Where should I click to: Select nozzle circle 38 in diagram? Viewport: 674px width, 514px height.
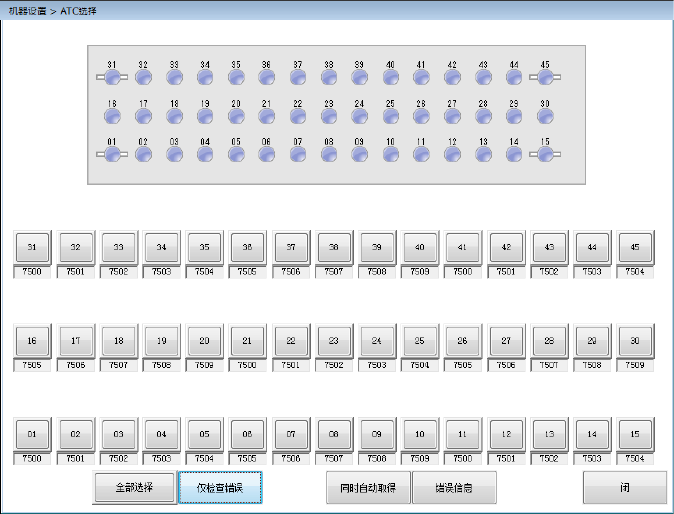coord(329,77)
